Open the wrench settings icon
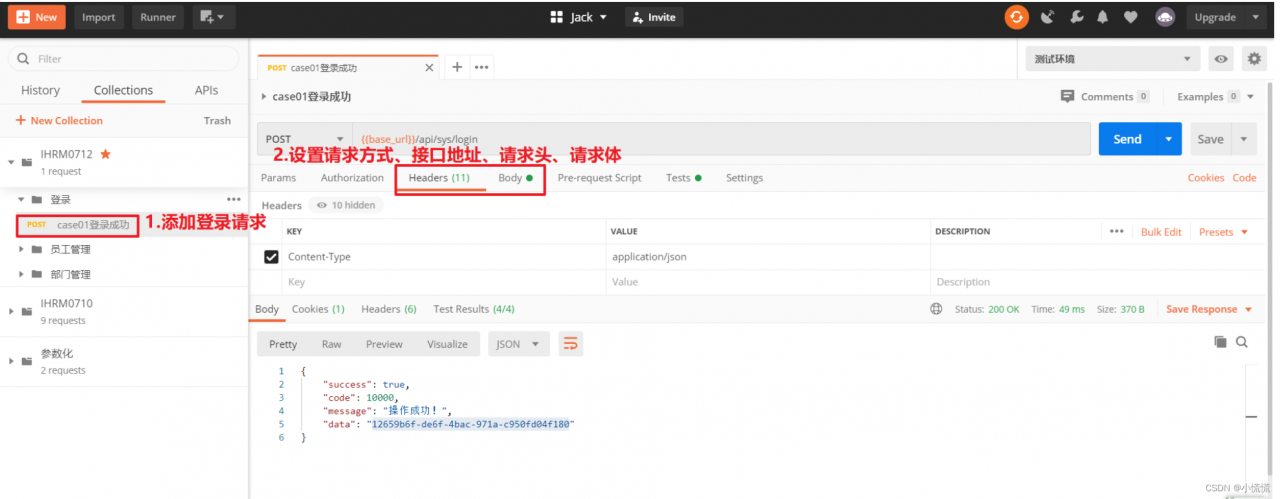Screen dimensions: 1280x499 (1076, 17)
